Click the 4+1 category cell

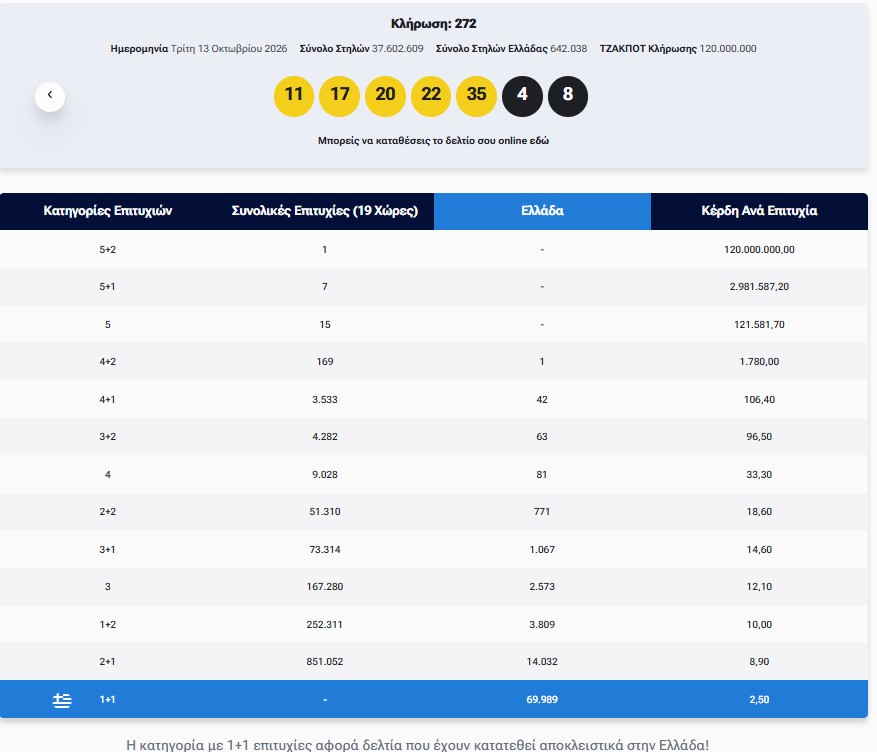pyautogui.click(x=108, y=399)
